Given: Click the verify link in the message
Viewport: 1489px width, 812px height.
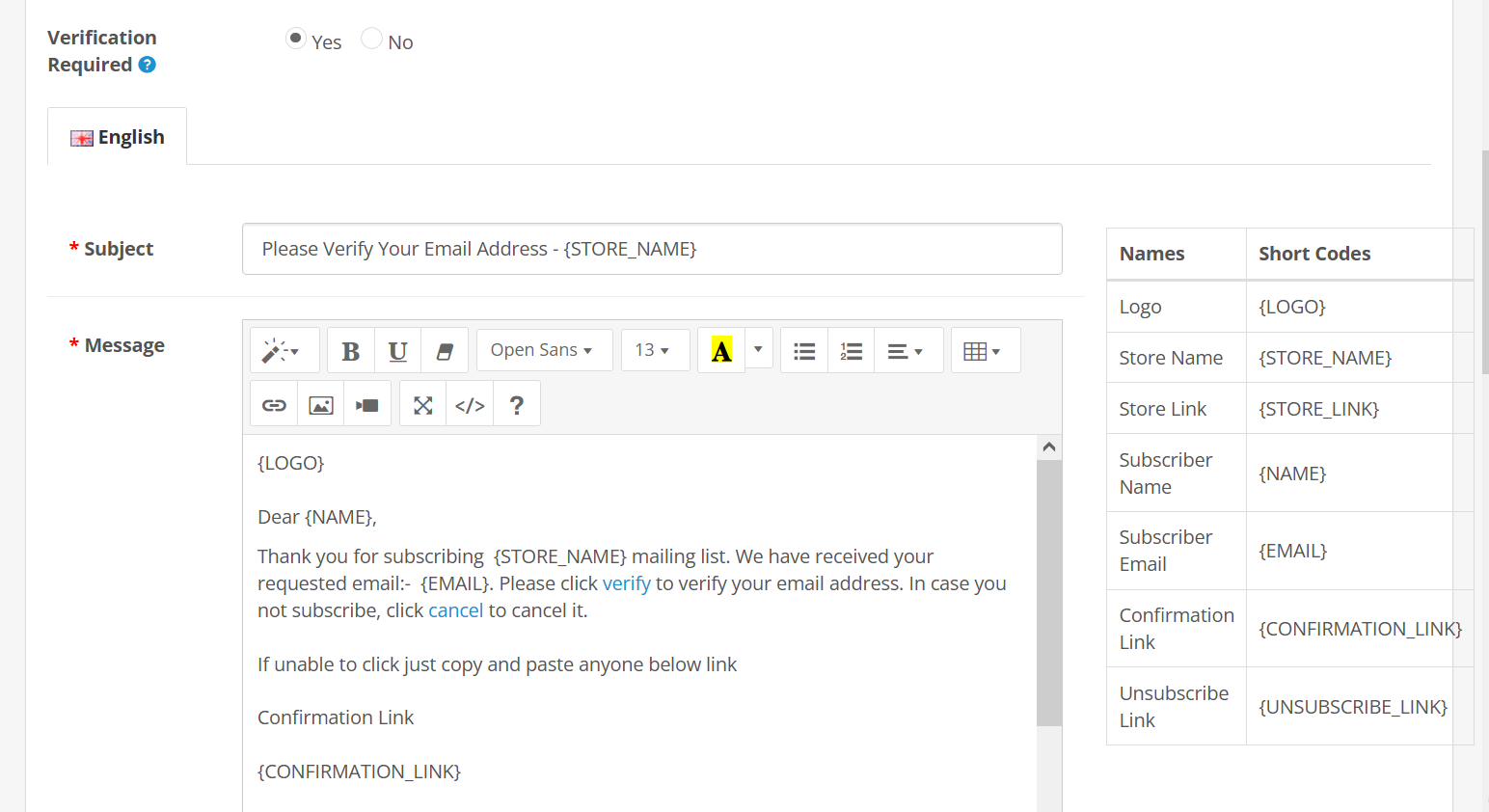Looking at the screenshot, I should tap(626, 583).
